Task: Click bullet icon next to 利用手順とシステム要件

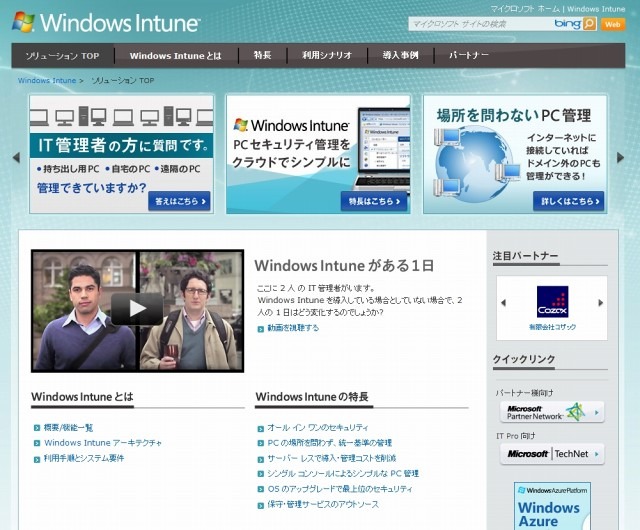Action: coord(37,459)
